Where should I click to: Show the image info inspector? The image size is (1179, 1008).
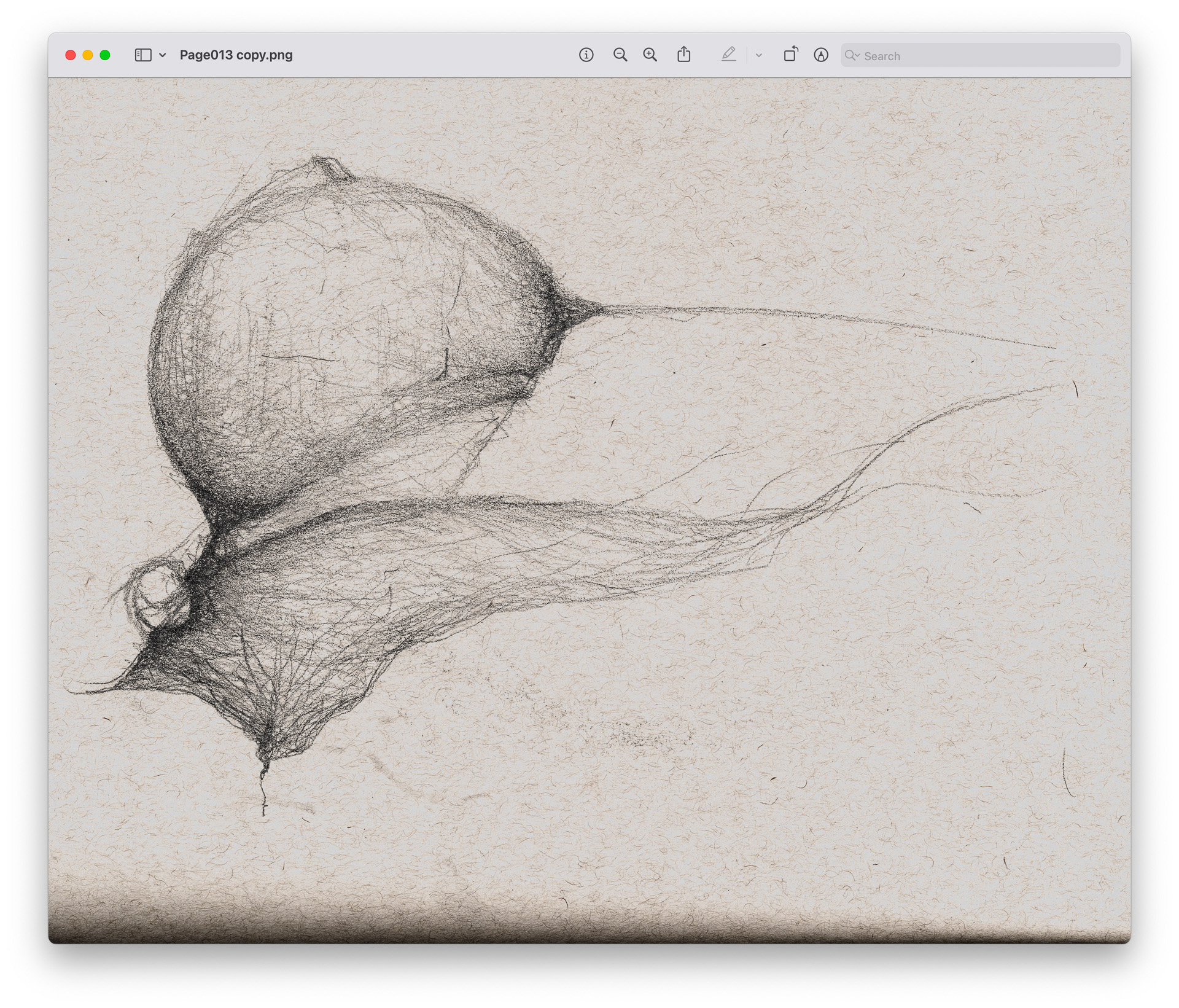tap(588, 55)
